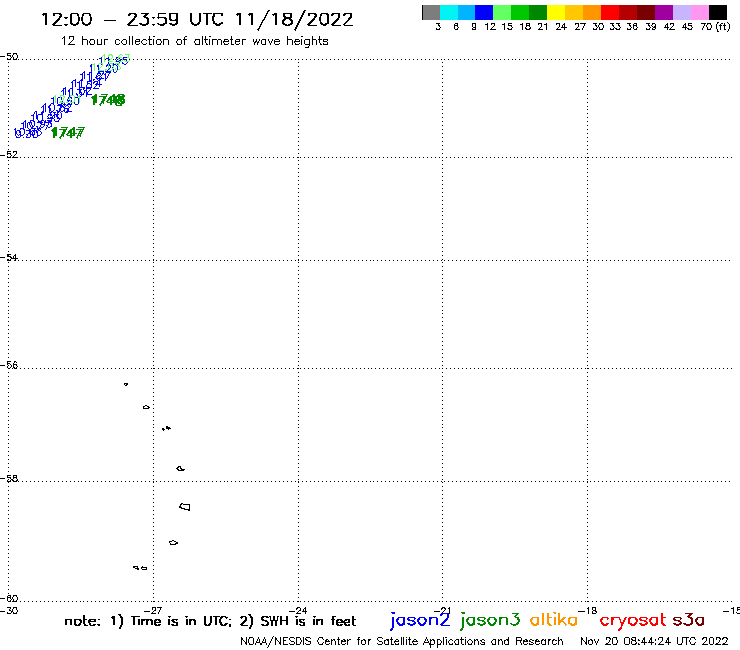
Task: Click the dark red 's3a' satellite label
Action: (689, 620)
